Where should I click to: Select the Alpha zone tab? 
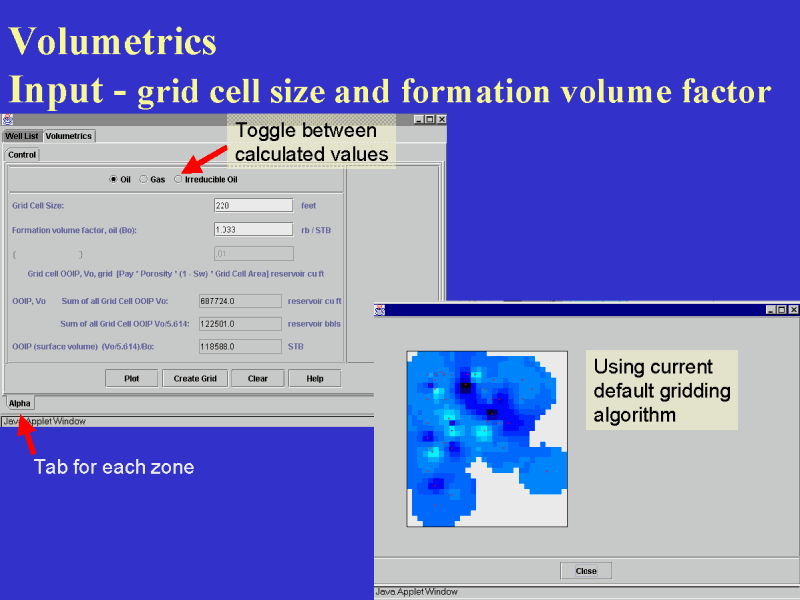(x=19, y=403)
